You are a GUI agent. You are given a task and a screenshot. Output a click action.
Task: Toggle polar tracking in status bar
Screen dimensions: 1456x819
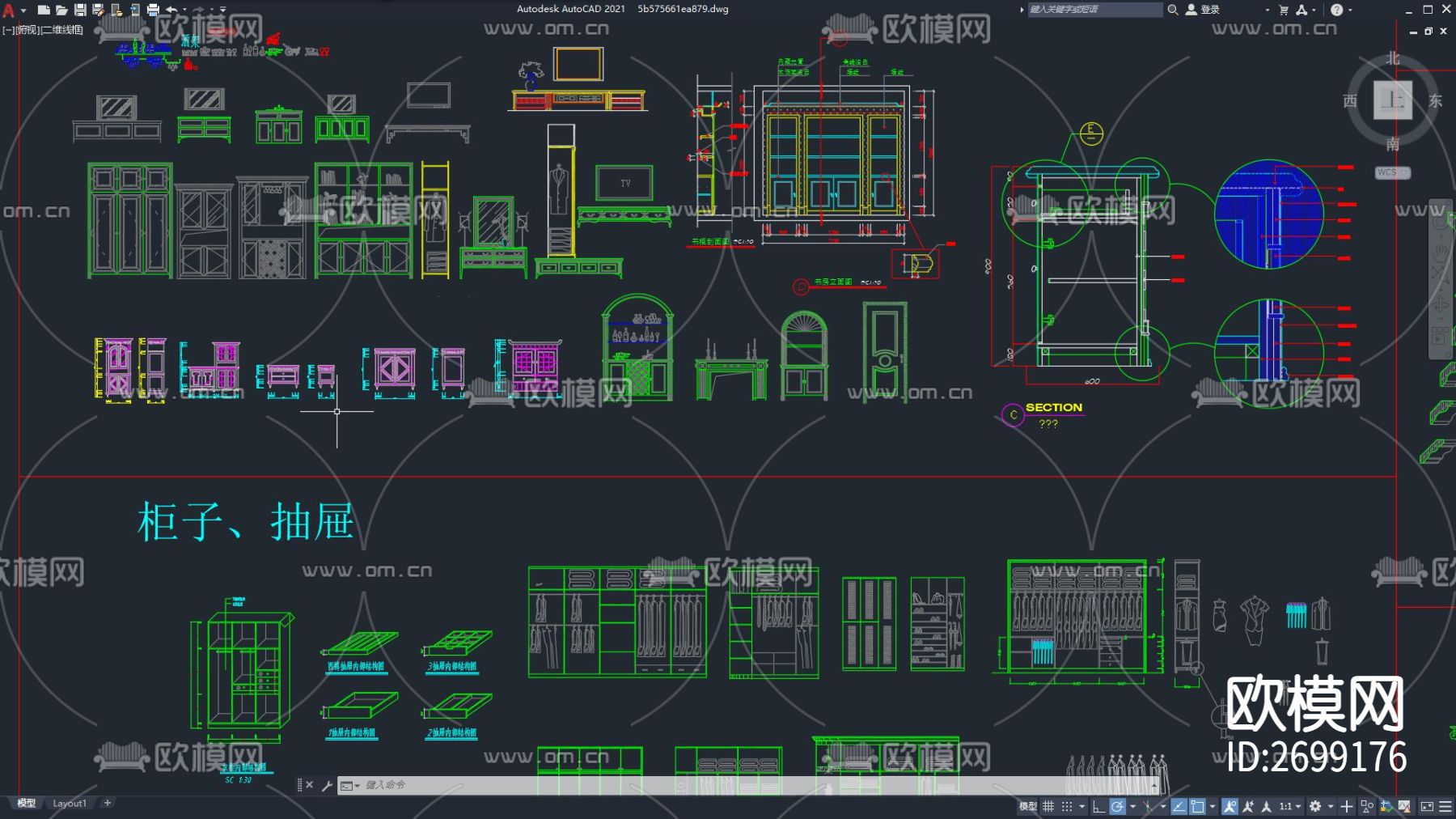pyautogui.click(x=1118, y=806)
